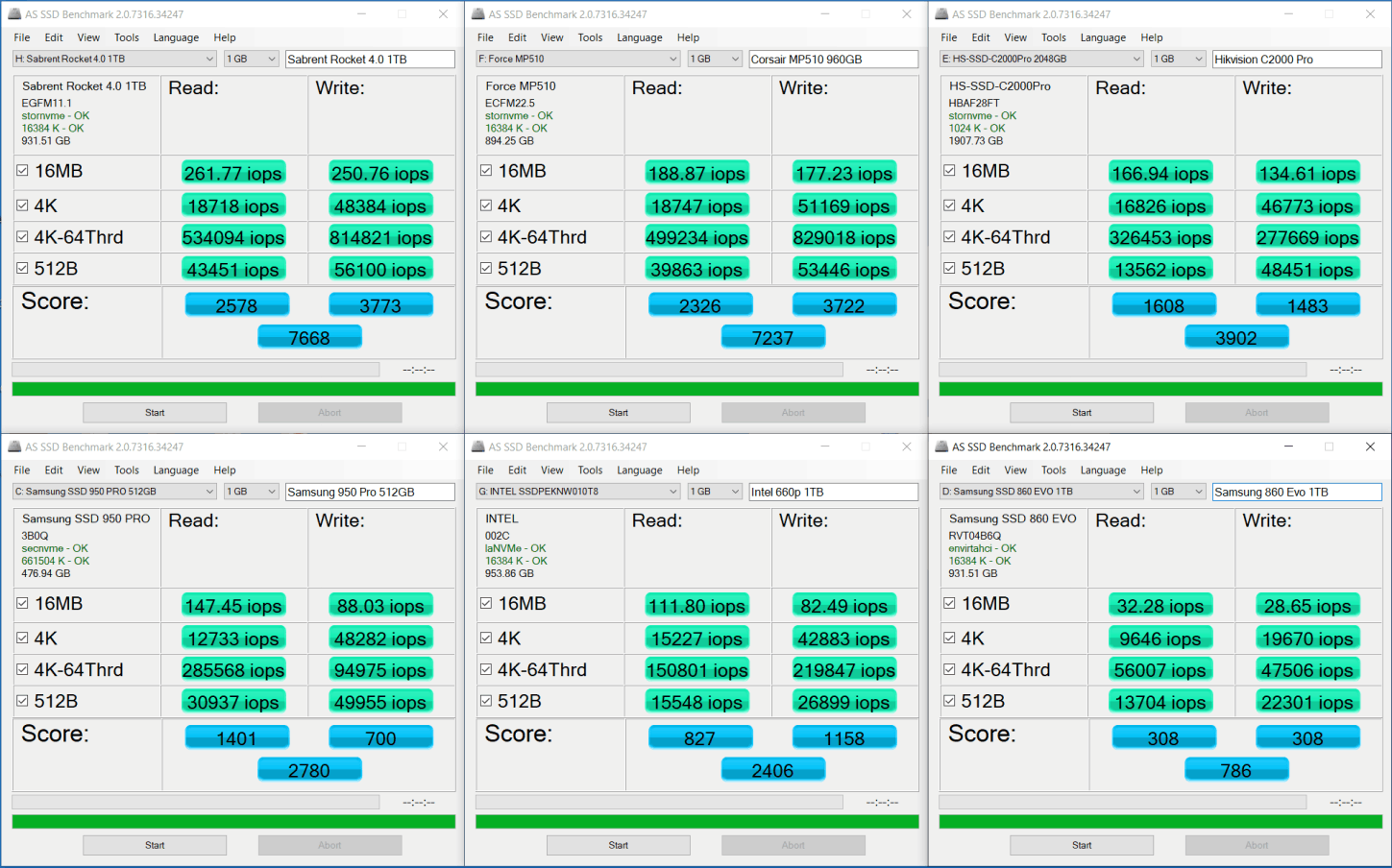
Task: Open the Edit menu in the Corsair MP510 window
Action: click(518, 37)
